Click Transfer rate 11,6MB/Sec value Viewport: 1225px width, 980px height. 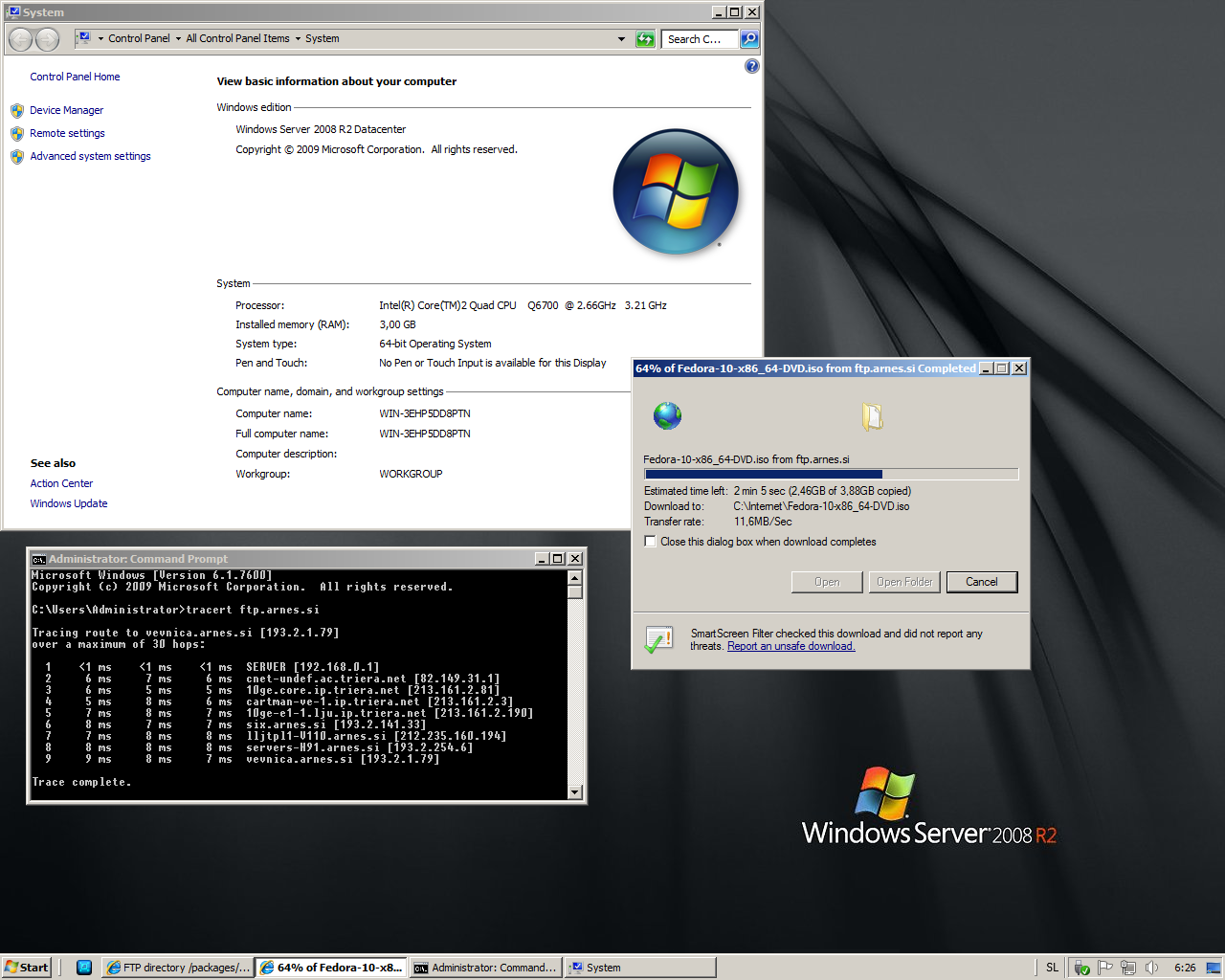coord(763,523)
